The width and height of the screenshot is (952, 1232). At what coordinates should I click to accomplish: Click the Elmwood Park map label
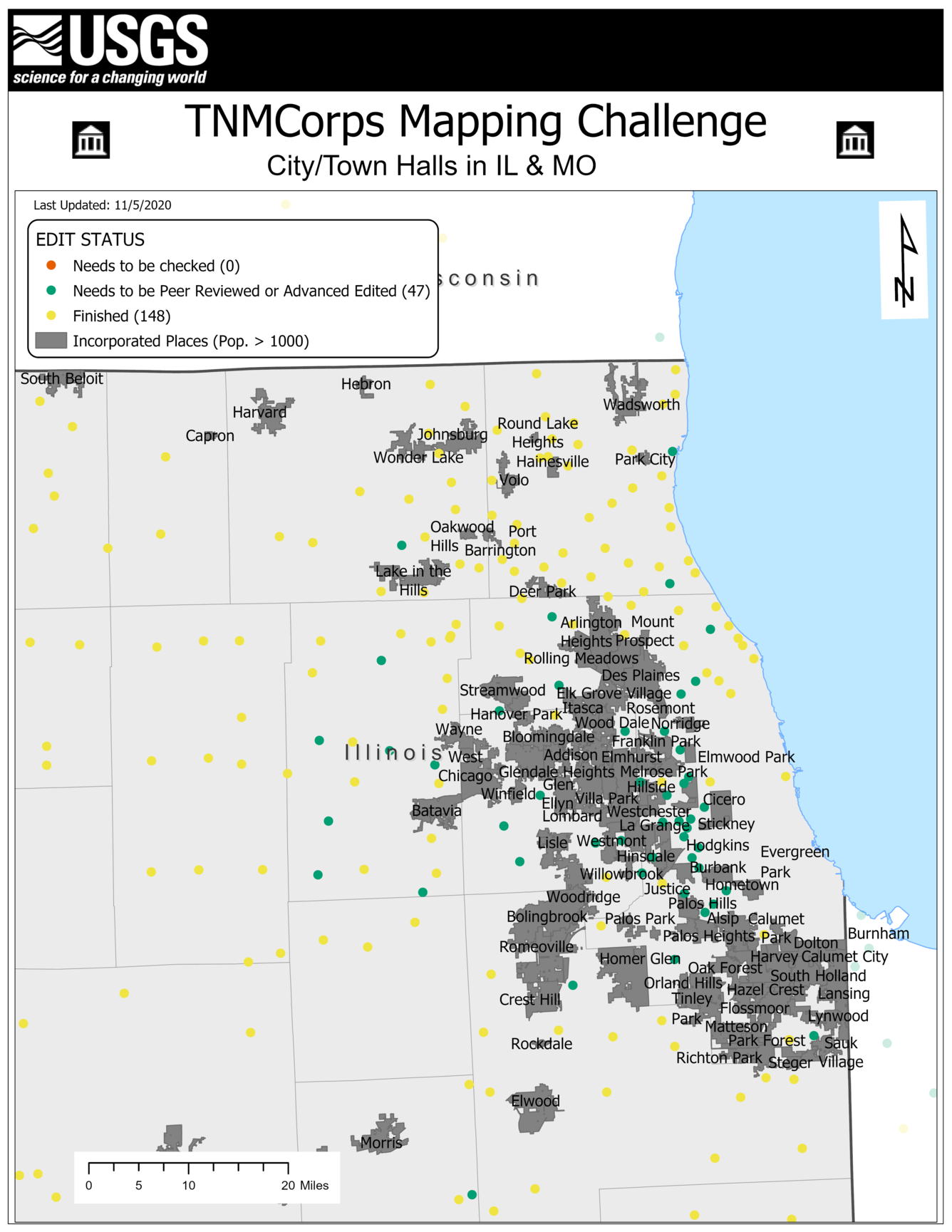coord(746,757)
